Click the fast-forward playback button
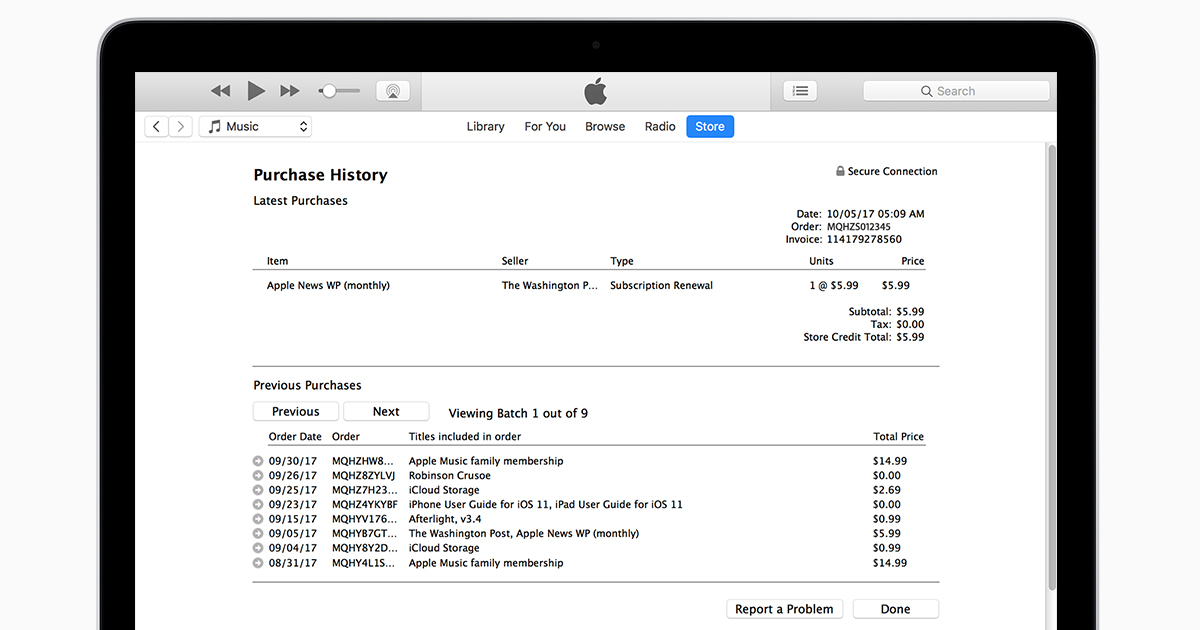Viewport: 1200px width, 630px height. 290,91
